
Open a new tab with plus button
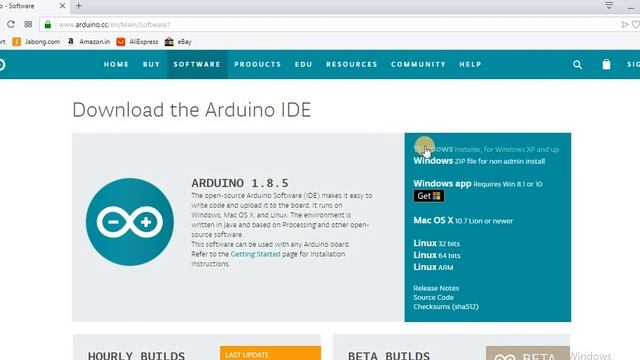point(79,6)
